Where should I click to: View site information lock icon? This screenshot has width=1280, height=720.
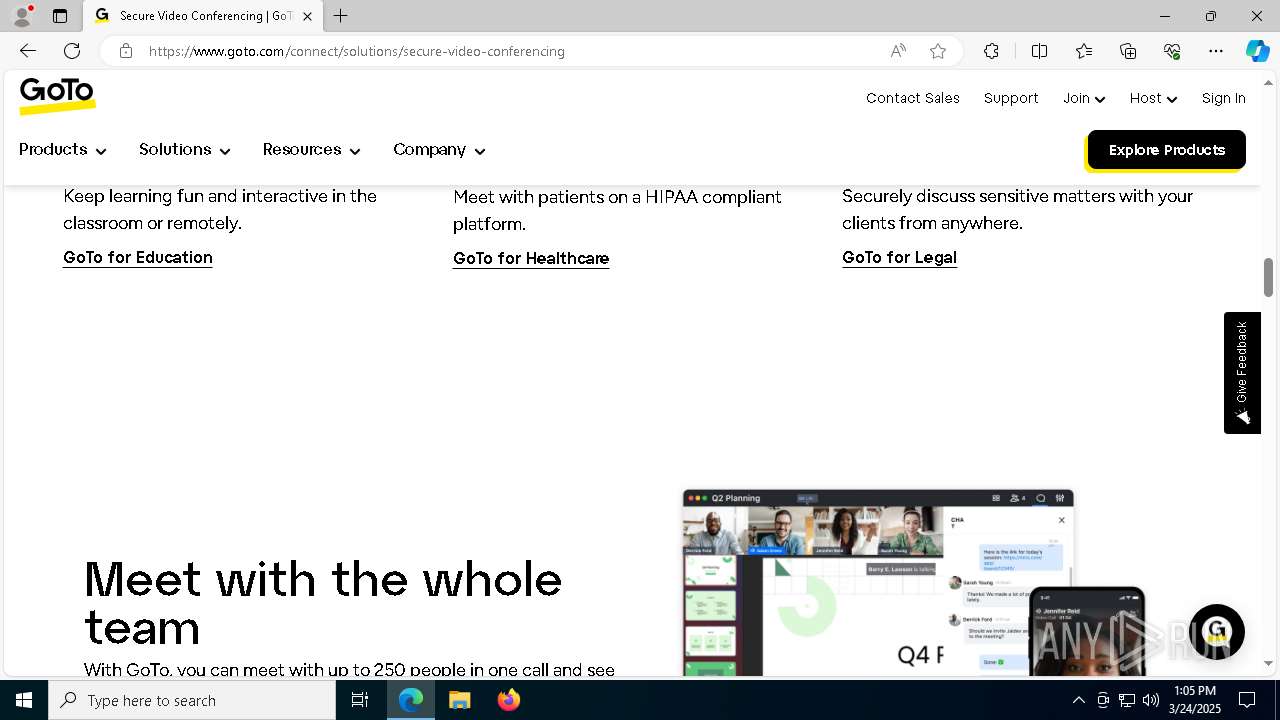126,51
